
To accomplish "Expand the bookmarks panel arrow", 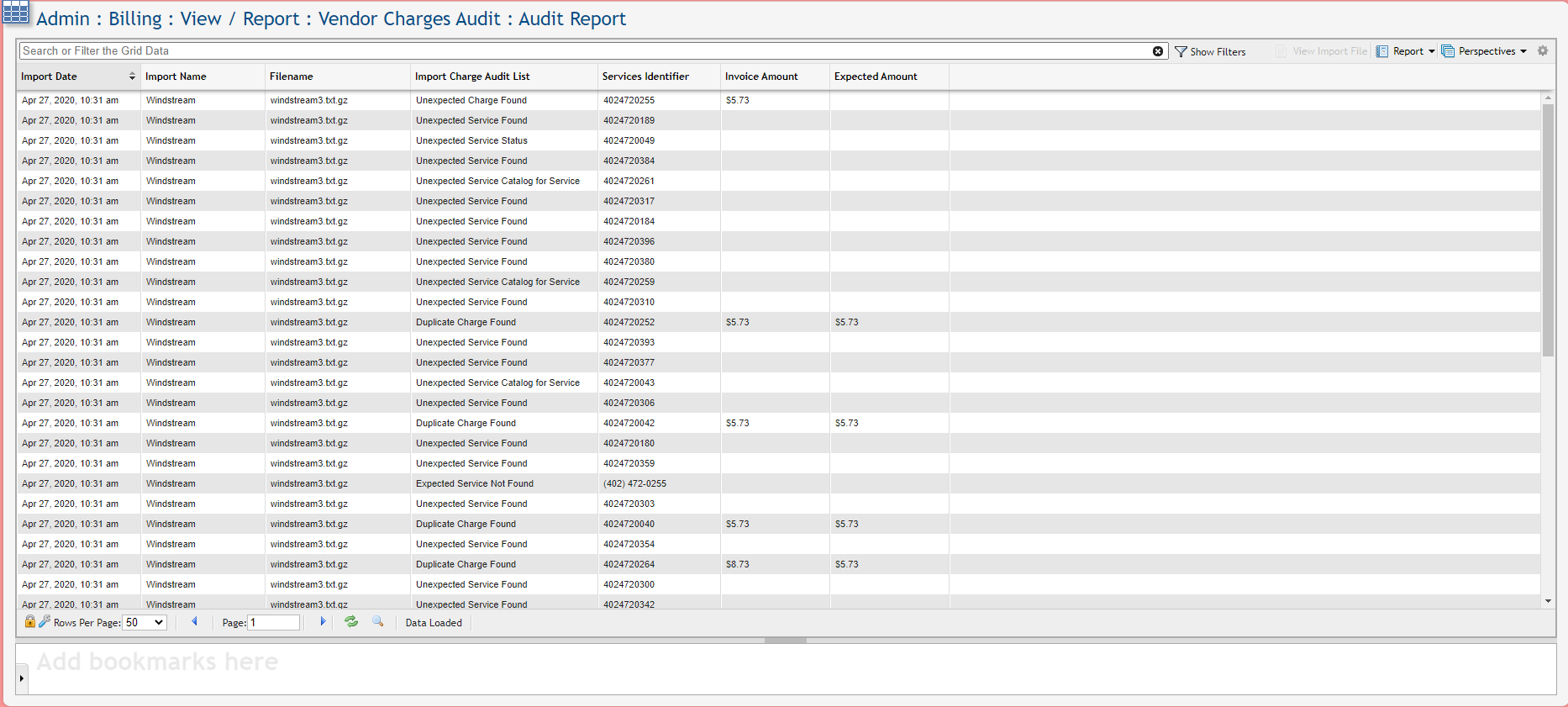I will tap(22, 678).
